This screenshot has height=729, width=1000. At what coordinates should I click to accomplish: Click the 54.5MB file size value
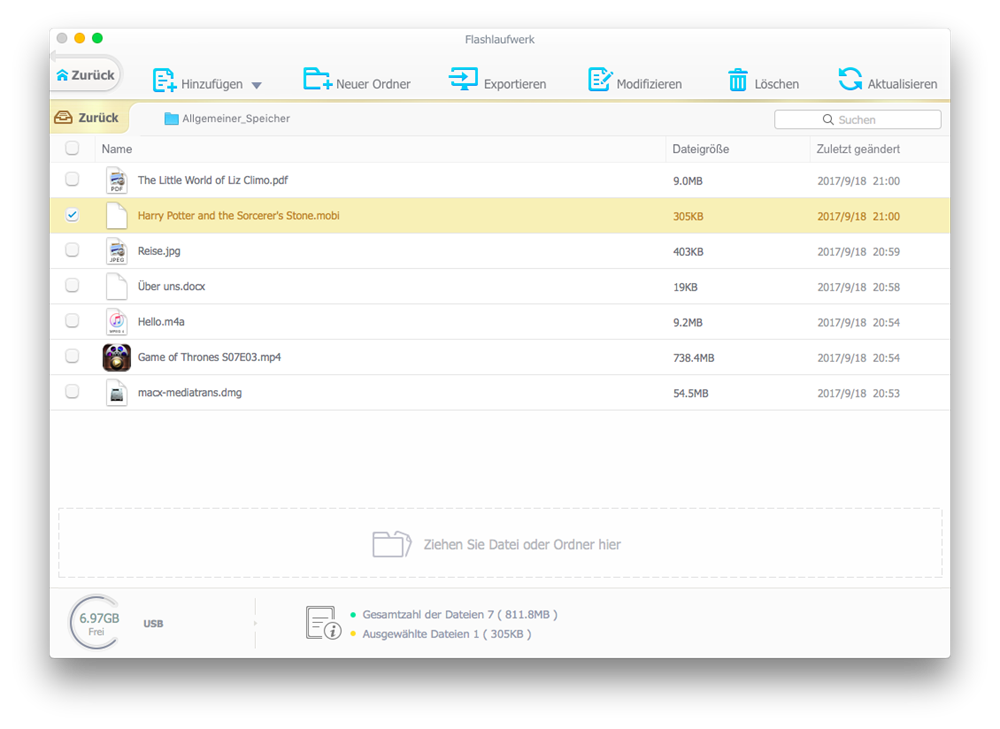691,393
